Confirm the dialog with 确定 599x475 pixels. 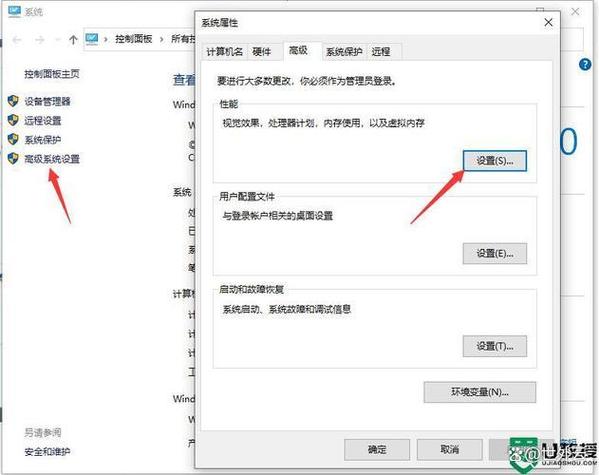point(377,449)
